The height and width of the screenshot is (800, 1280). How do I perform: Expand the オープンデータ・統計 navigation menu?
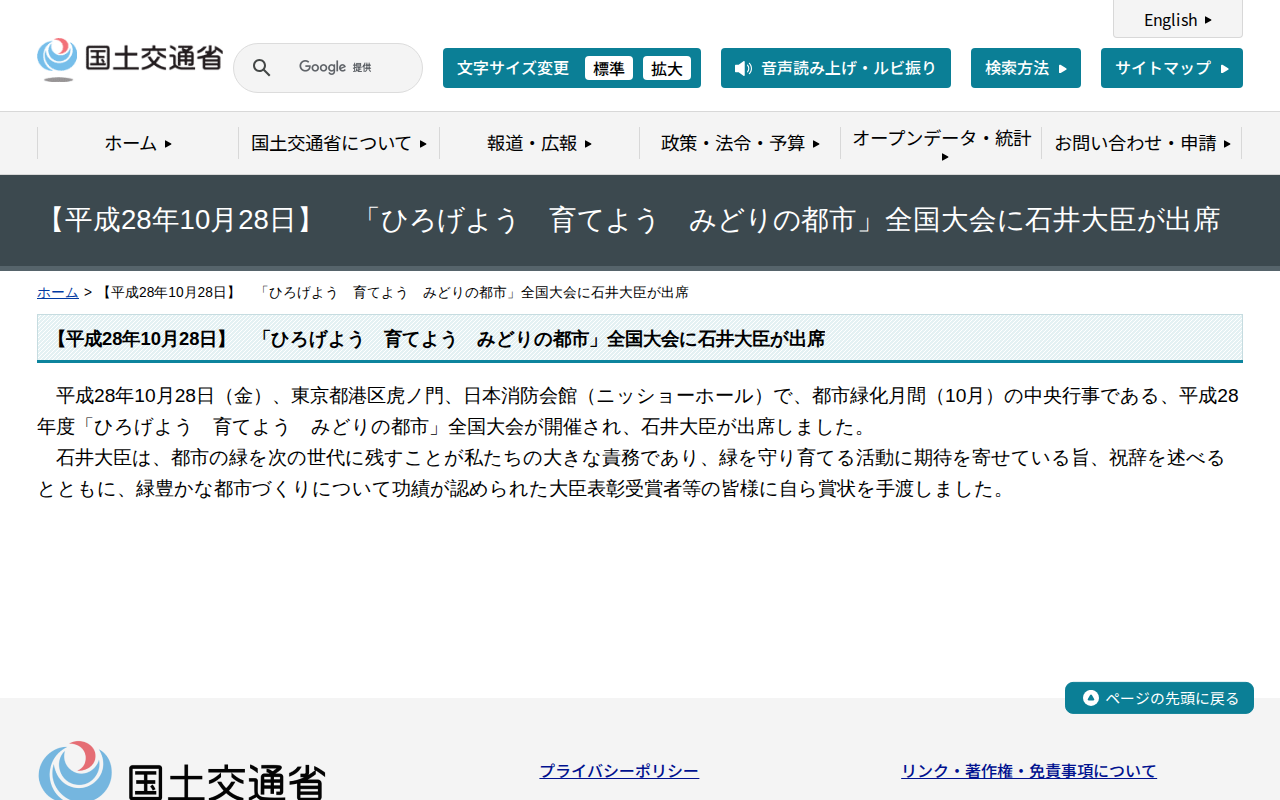pyautogui.click(x=940, y=142)
